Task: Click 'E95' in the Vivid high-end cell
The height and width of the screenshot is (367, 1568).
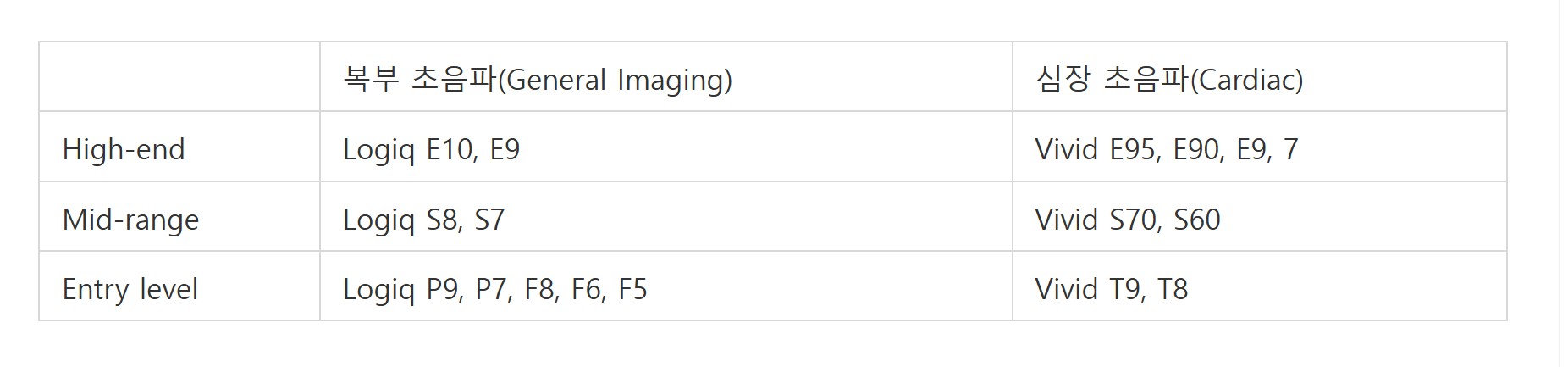Action: (x=1134, y=149)
